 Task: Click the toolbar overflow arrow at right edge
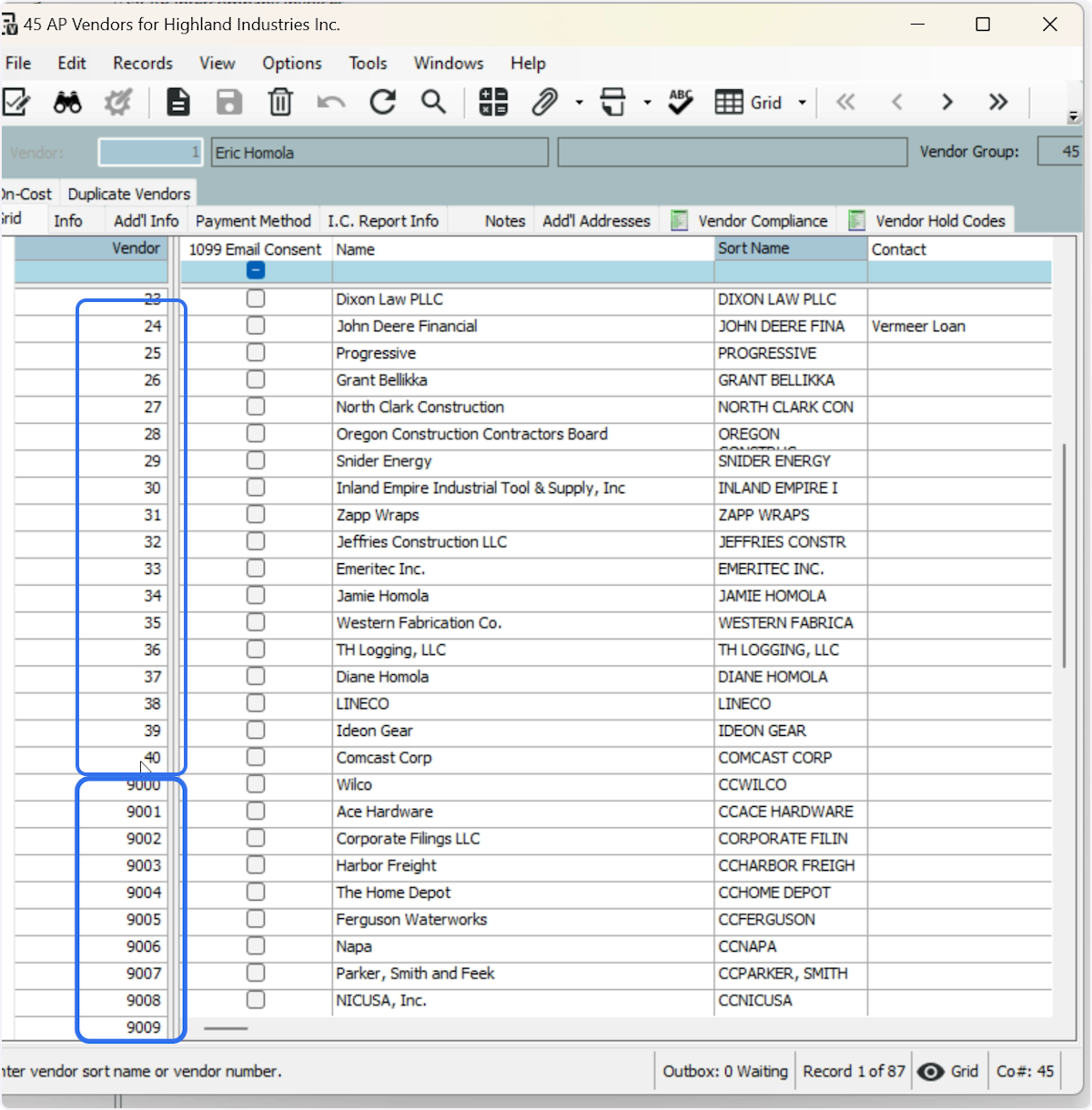(1074, 116)
